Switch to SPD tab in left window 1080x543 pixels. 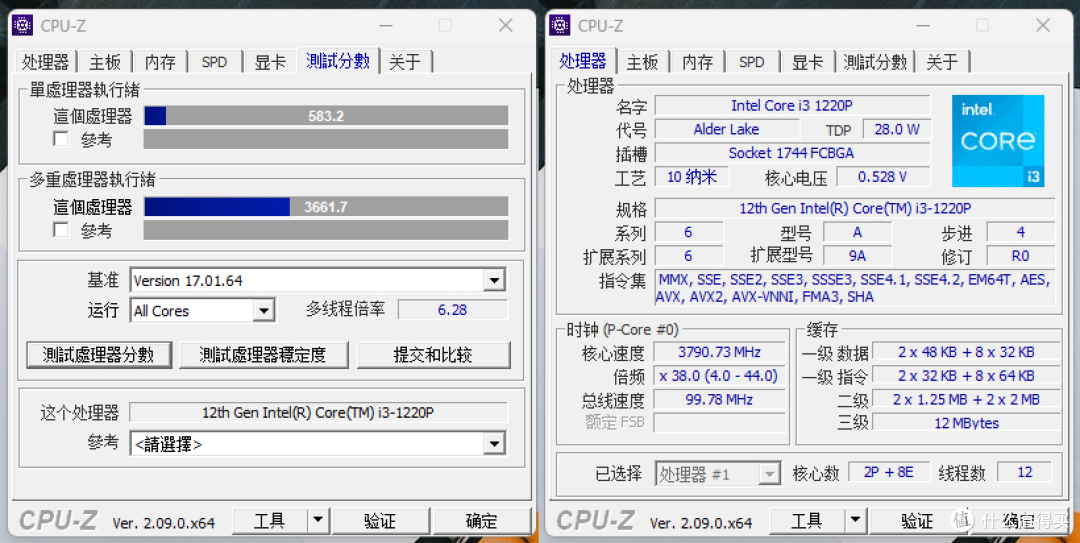pos(215,62)
